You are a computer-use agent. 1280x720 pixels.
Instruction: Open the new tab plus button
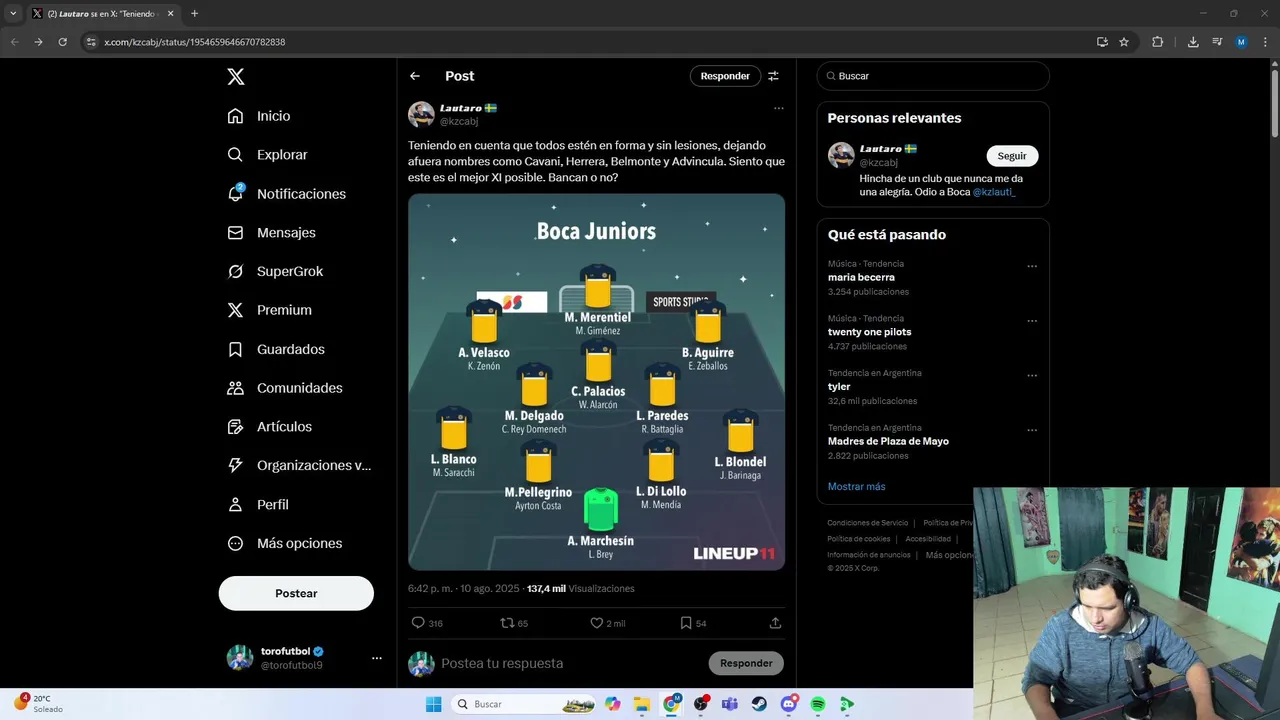194,13
